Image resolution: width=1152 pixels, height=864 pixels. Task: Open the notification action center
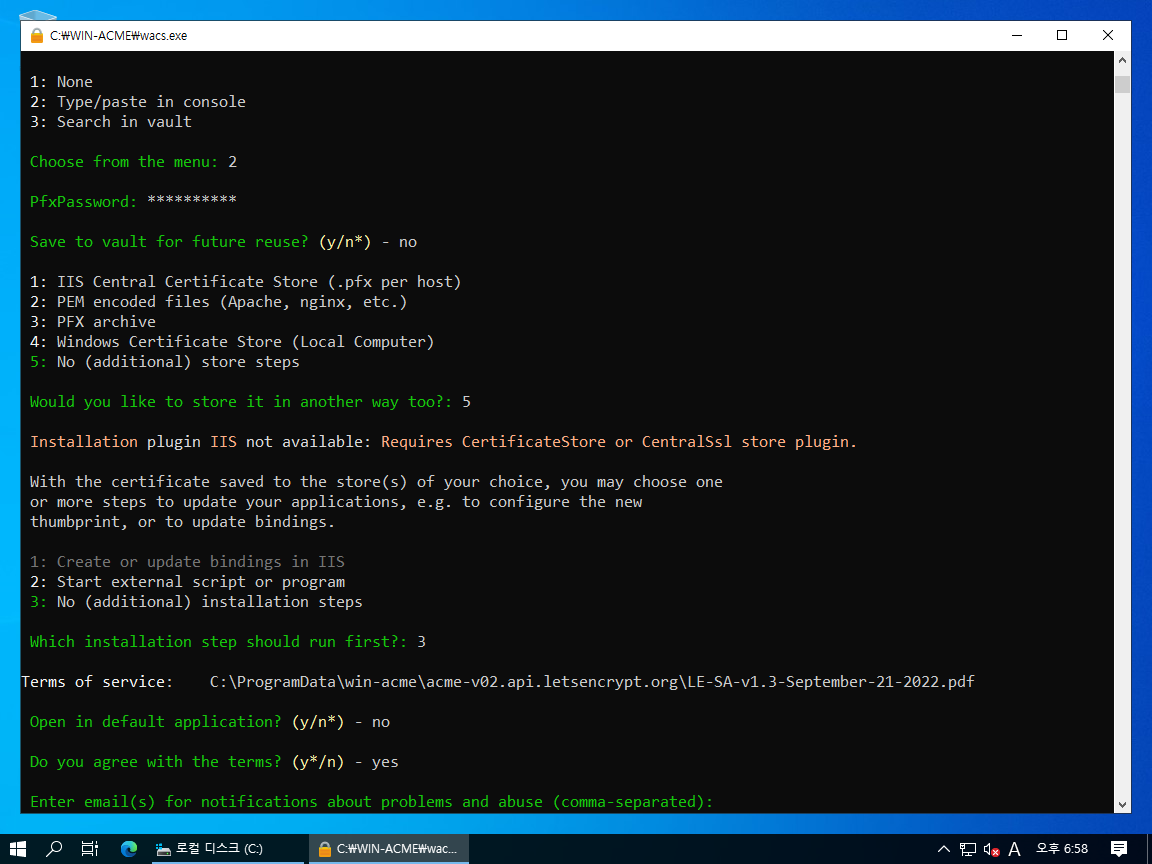1119,849
